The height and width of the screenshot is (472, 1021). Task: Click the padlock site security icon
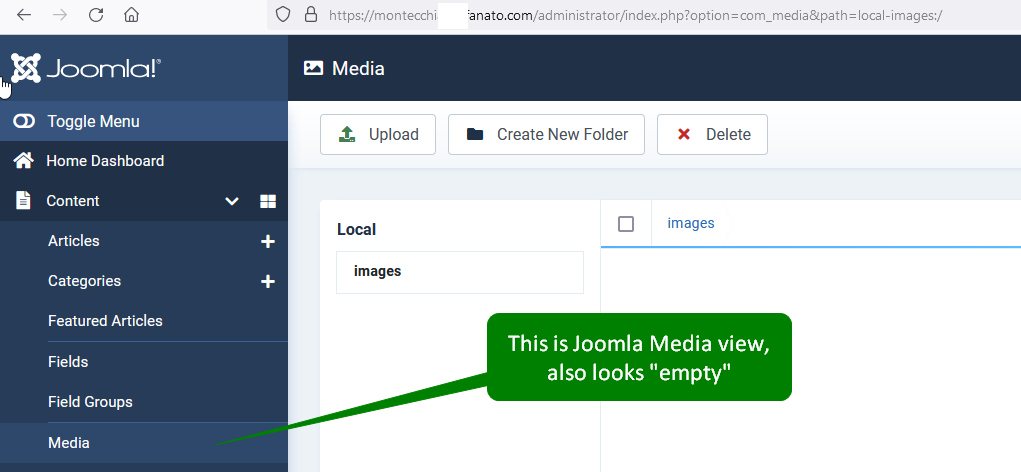(310, 15)
